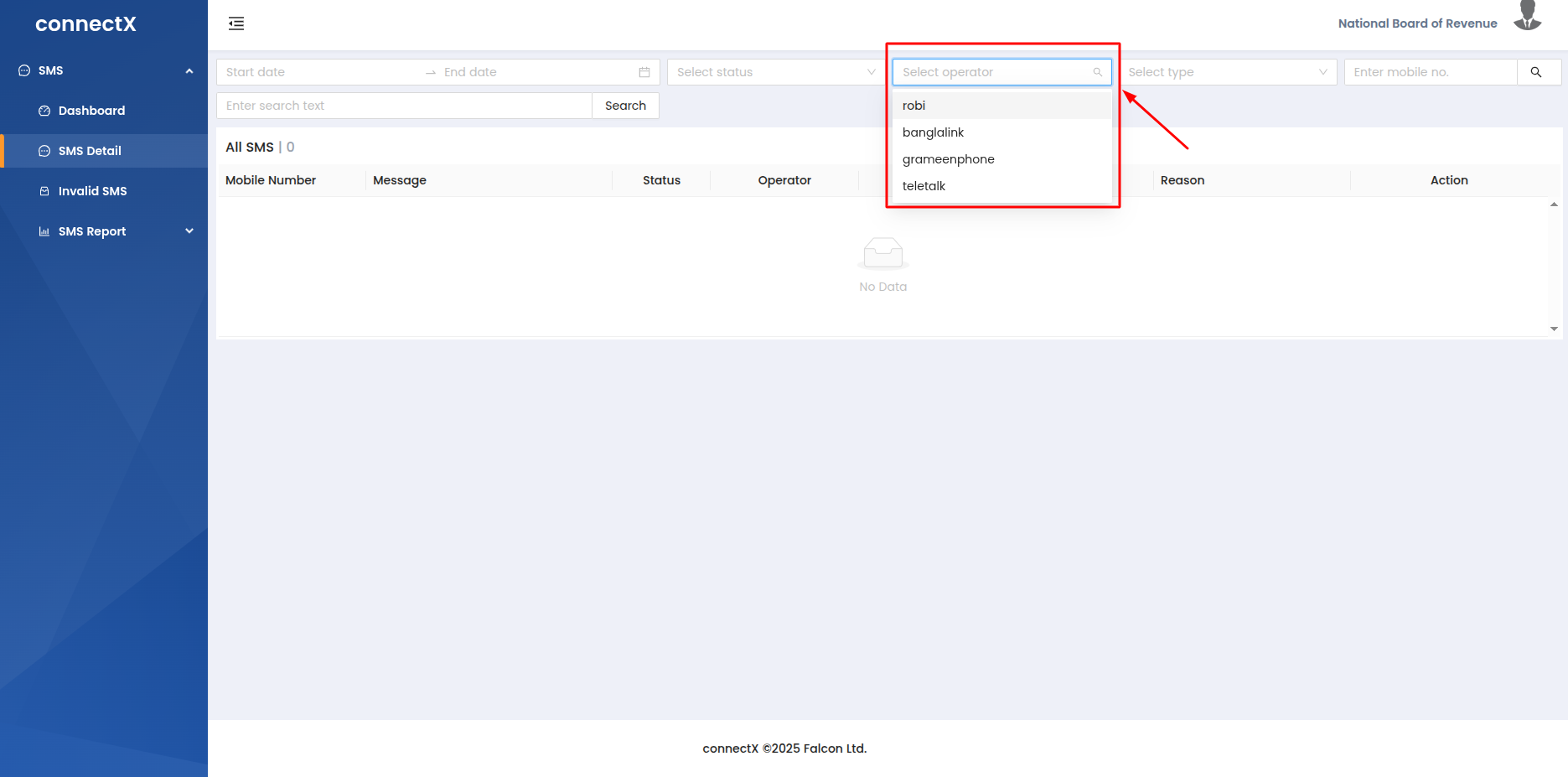Click the sidebar collapse hamburger icon

pos(236,23)
